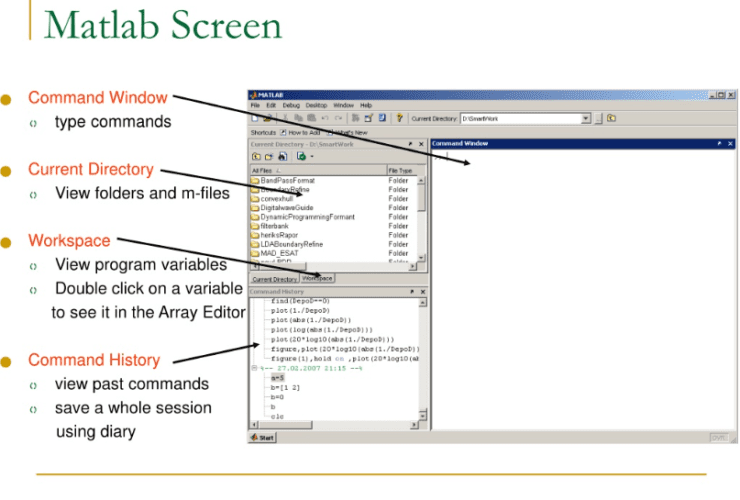
Task: Close the Command Window panel
Action: 731,144
